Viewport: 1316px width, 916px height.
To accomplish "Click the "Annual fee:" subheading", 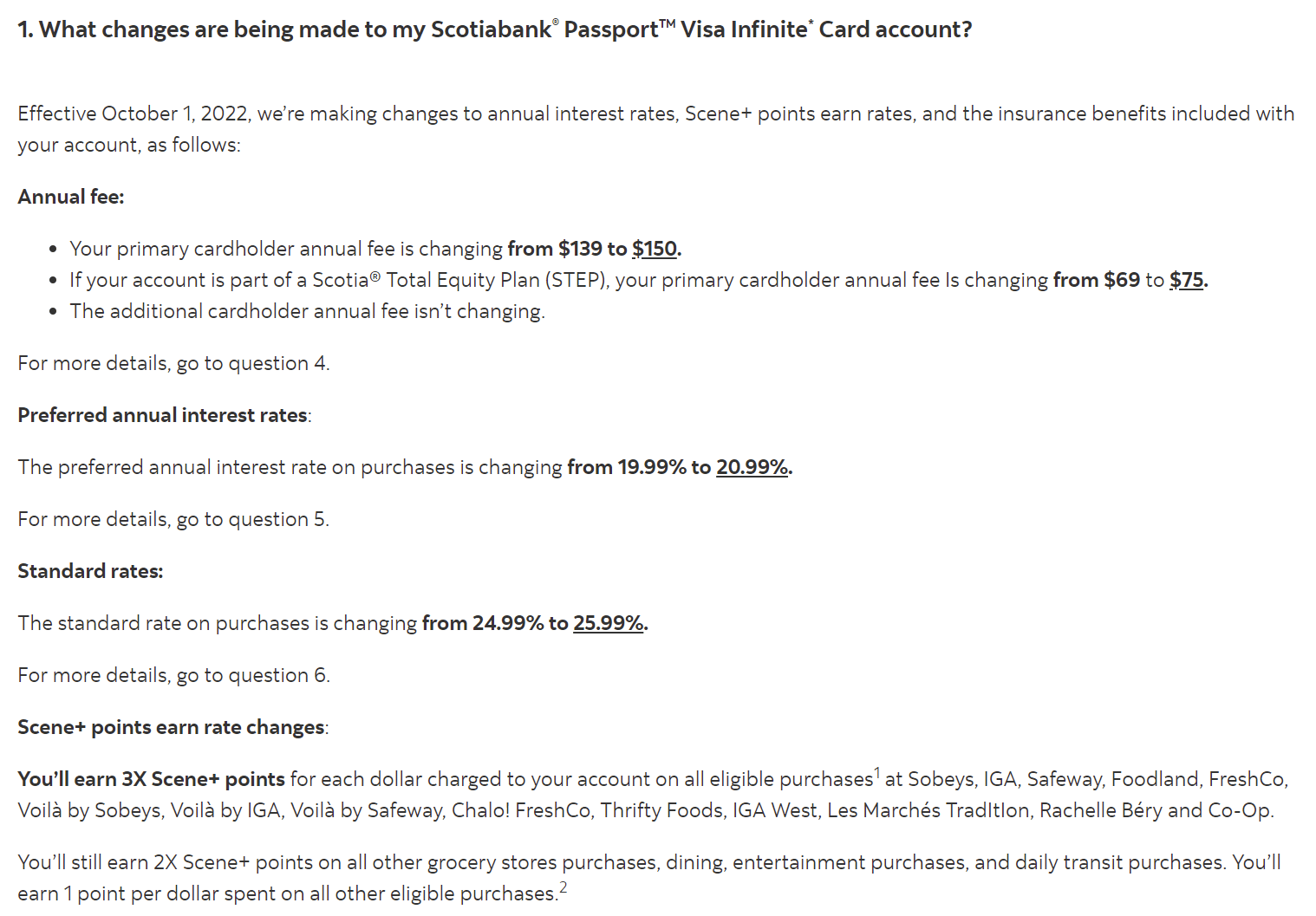I will (71, 197).
